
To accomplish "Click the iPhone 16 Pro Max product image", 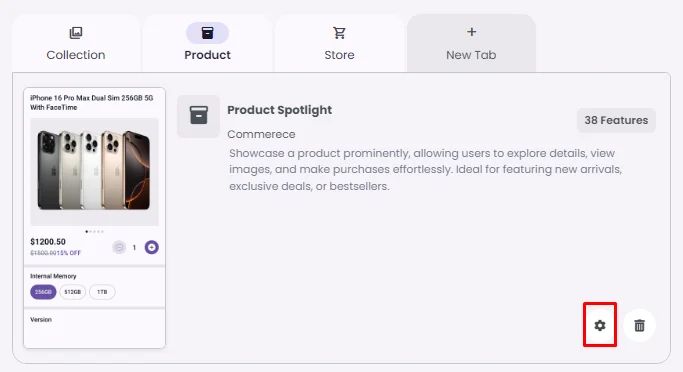I will 95,172.
